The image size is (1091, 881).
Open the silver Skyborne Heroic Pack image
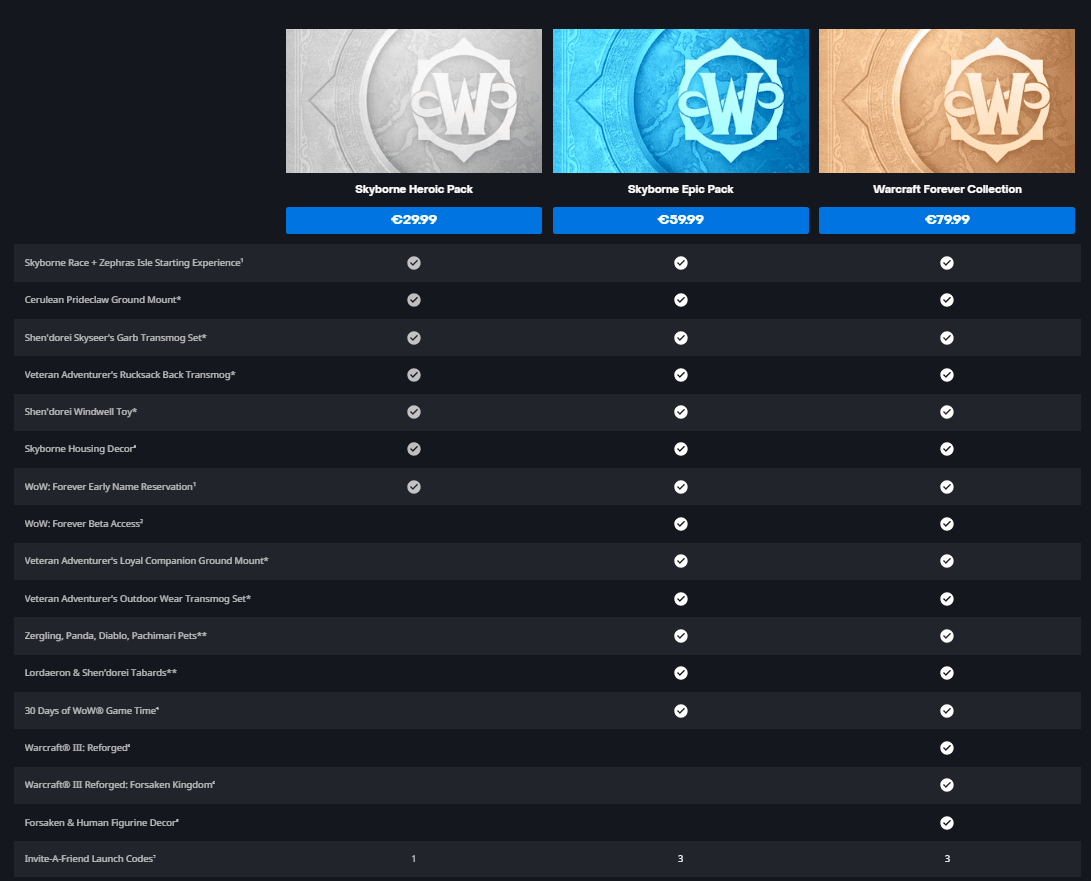coord(413,101)
